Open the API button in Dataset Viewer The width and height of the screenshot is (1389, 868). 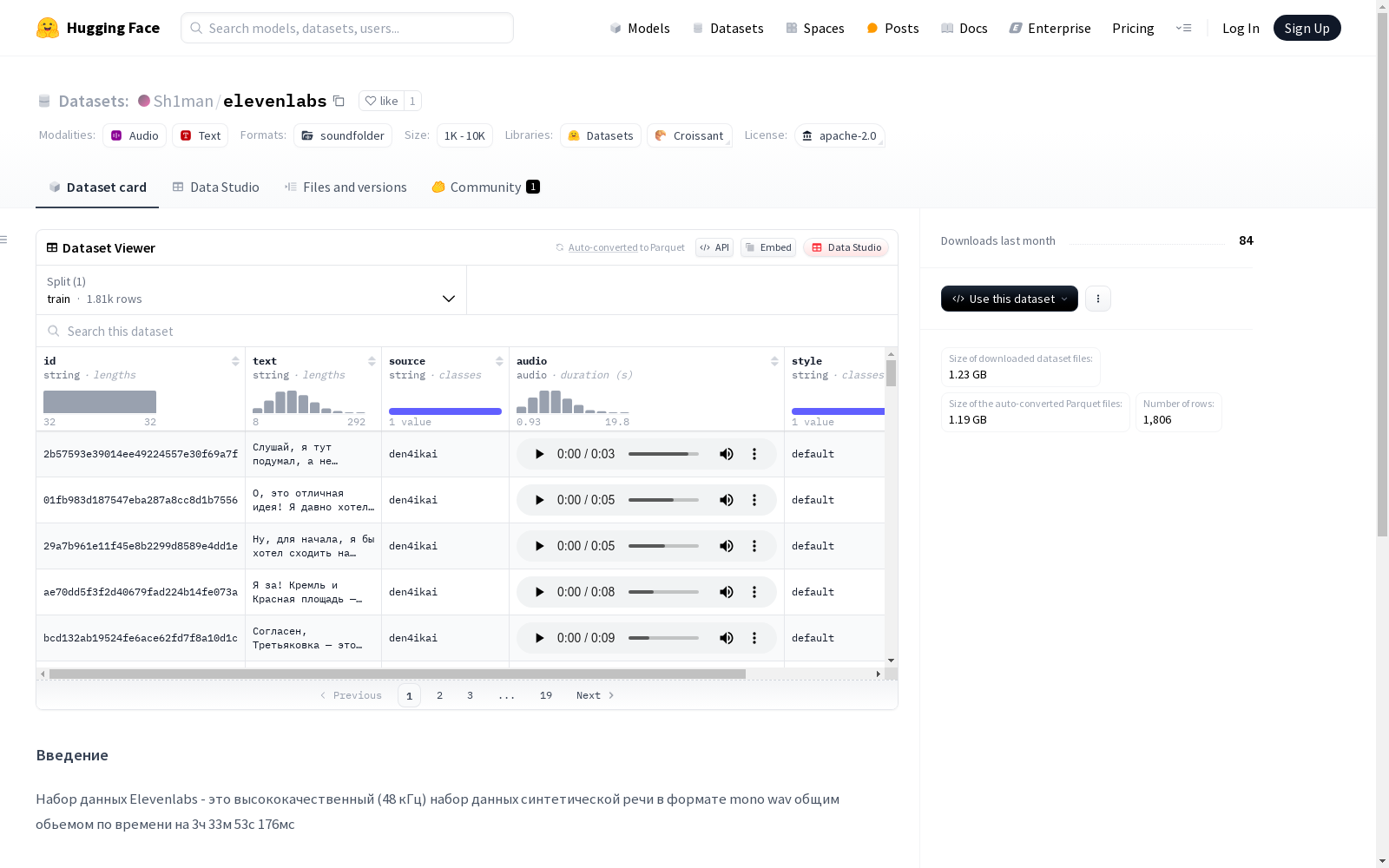(x=714, y=247)
